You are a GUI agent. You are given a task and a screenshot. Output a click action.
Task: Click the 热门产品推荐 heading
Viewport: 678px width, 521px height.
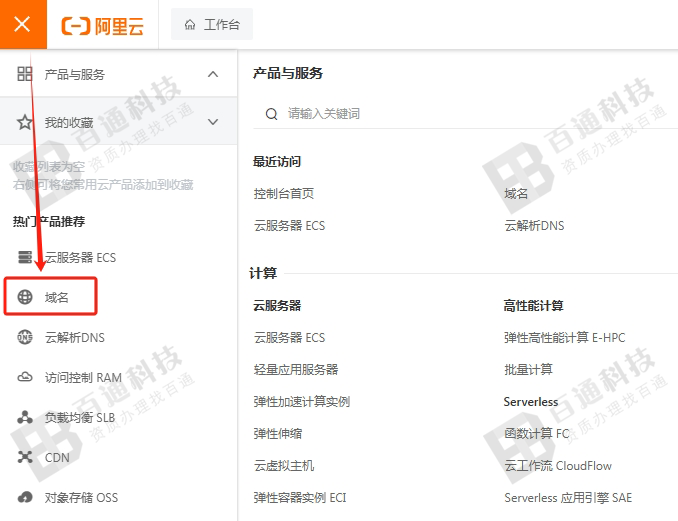click(49, 222)
